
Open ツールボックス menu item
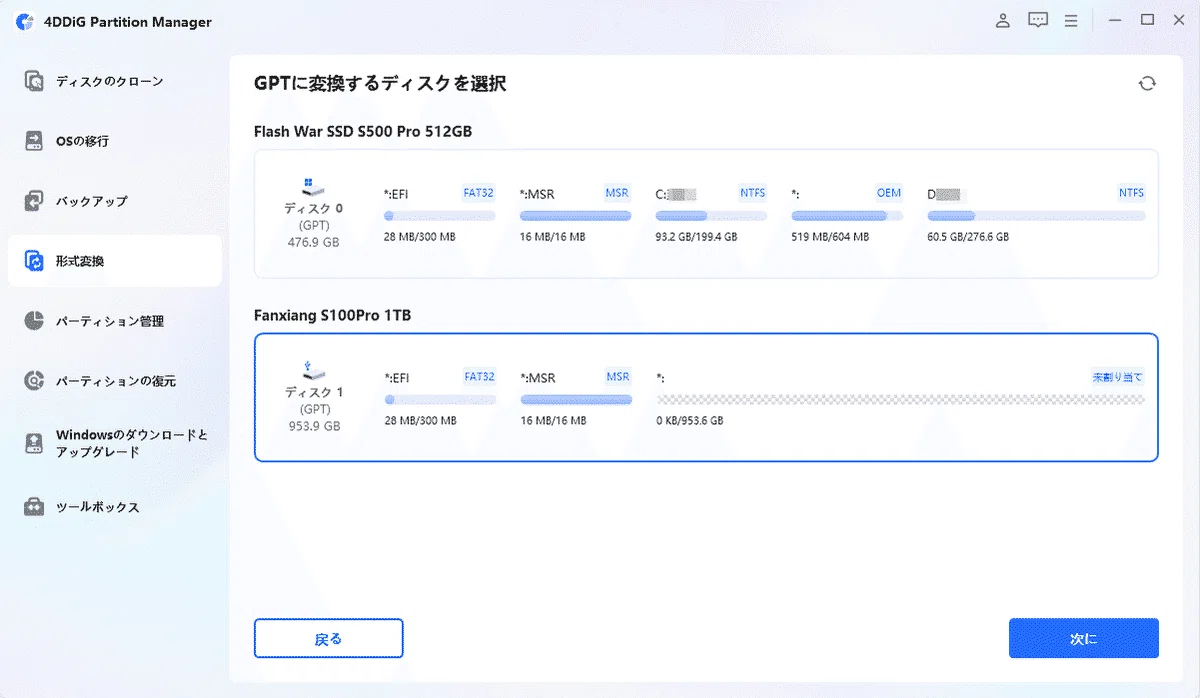point(115,507)
